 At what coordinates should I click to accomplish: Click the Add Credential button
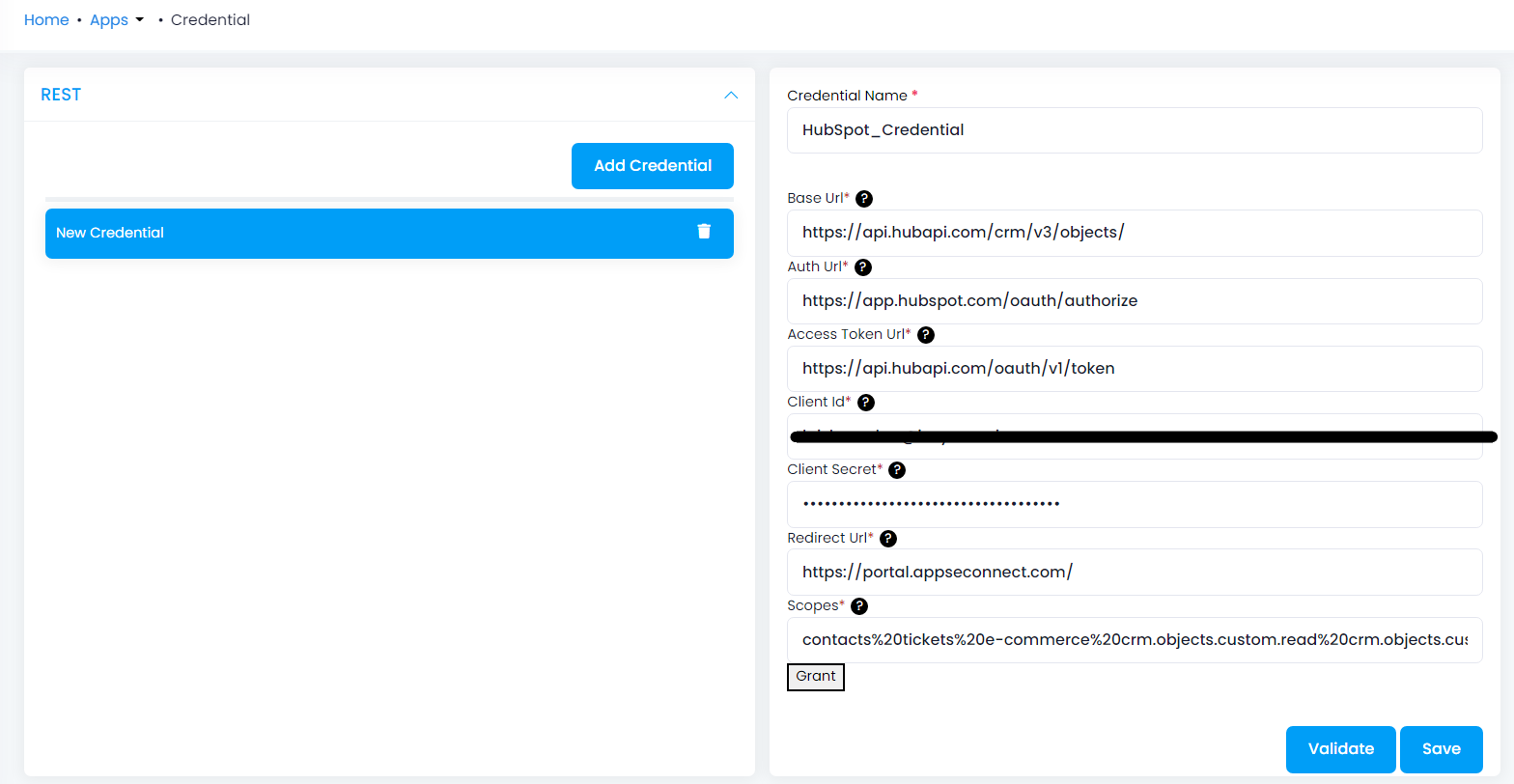click(x=652, y=166)
